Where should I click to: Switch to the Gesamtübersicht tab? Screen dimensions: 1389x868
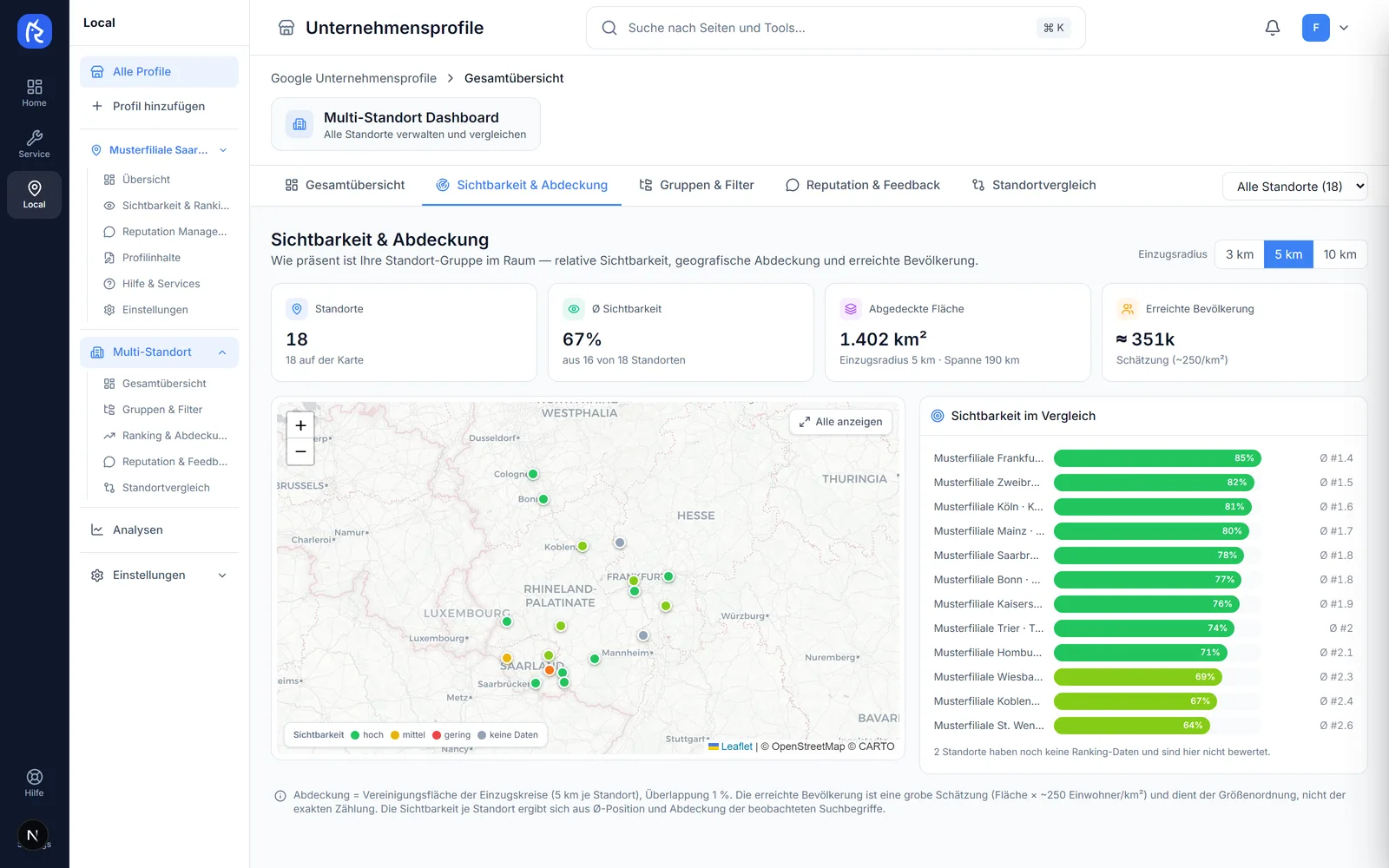pyautogui.click(x=345, y=185)
